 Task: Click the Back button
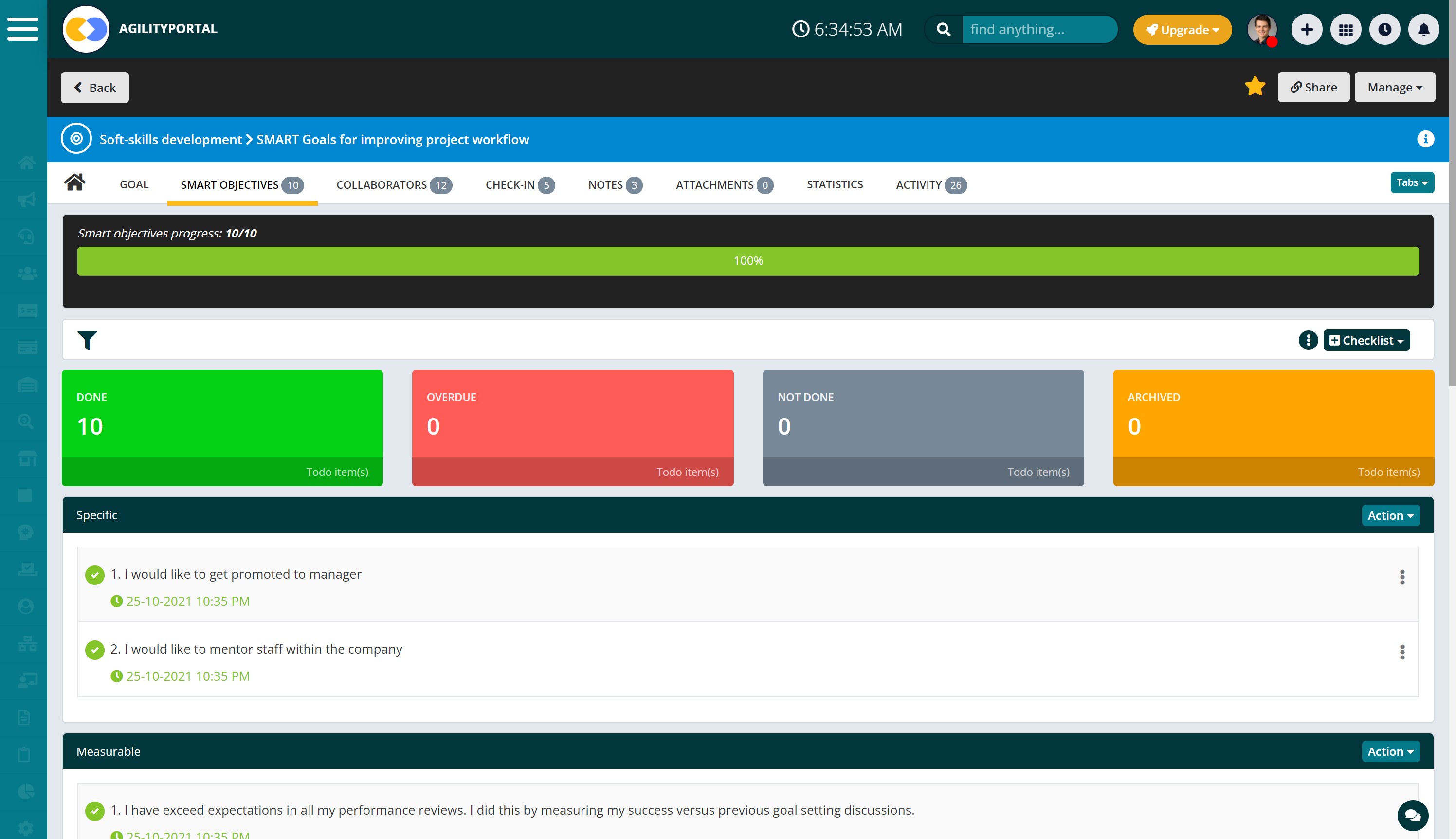click(94, 87)
